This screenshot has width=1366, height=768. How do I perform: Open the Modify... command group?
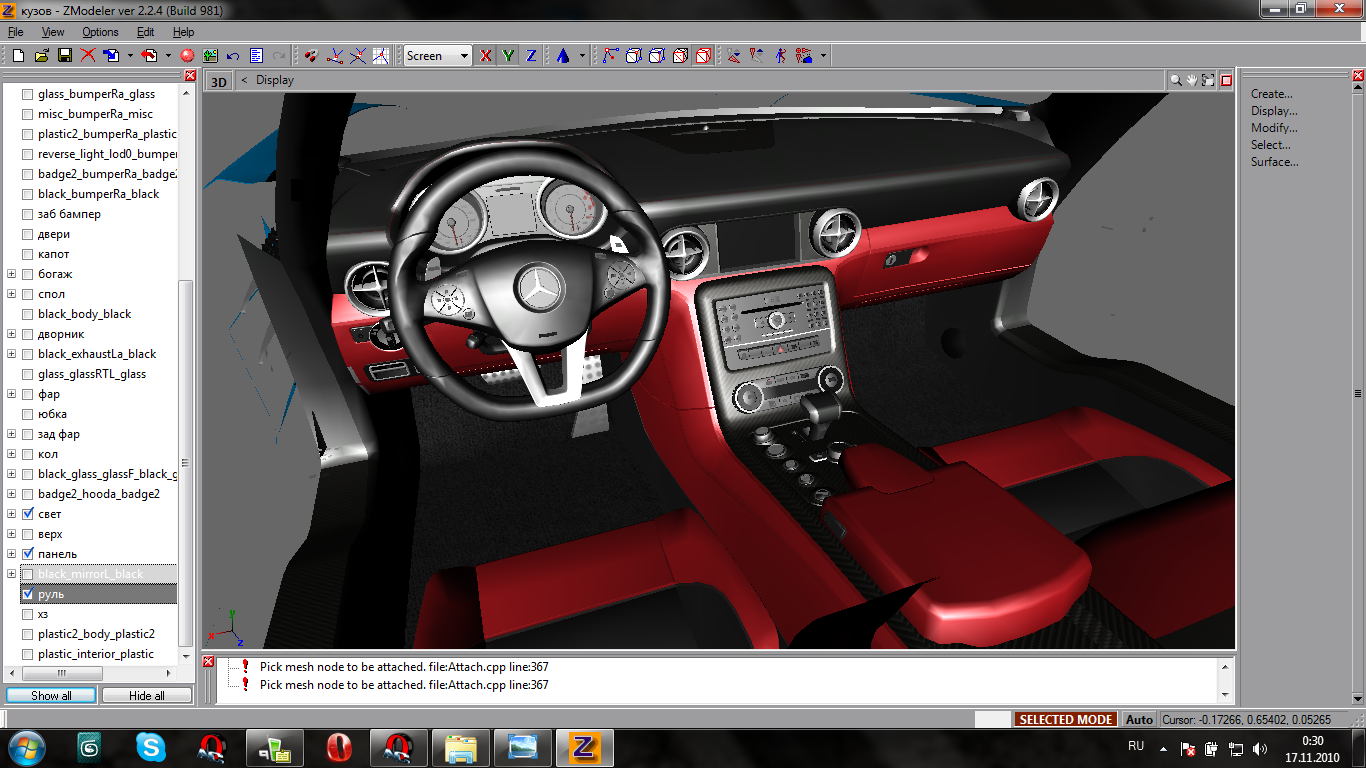pyautogui.click(x=1274, y=128)
